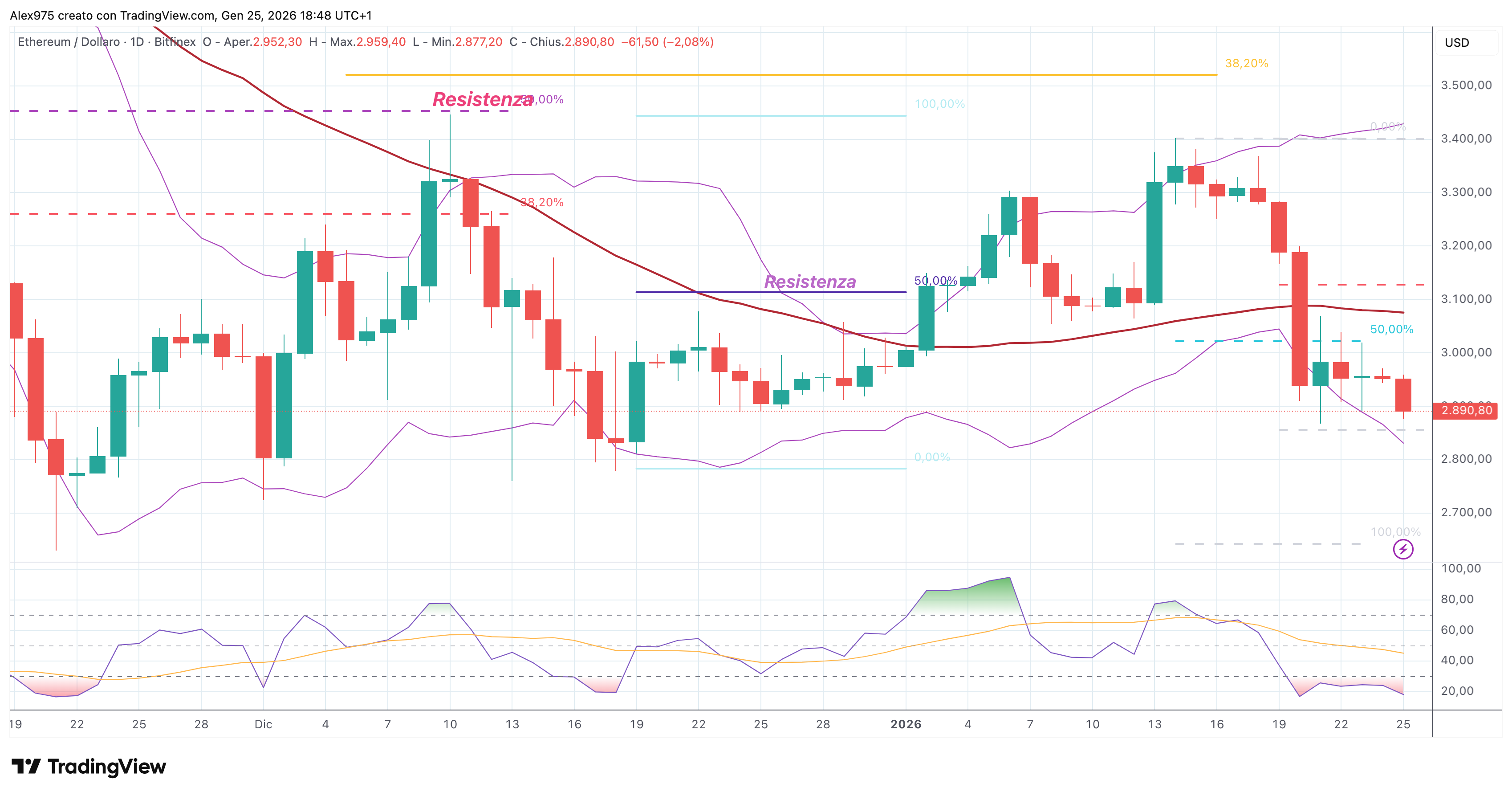Click the TradingView logo at bottom left
Image resolution: width=1512 pixels, height=796 pixels.
(x=89, y=766)
